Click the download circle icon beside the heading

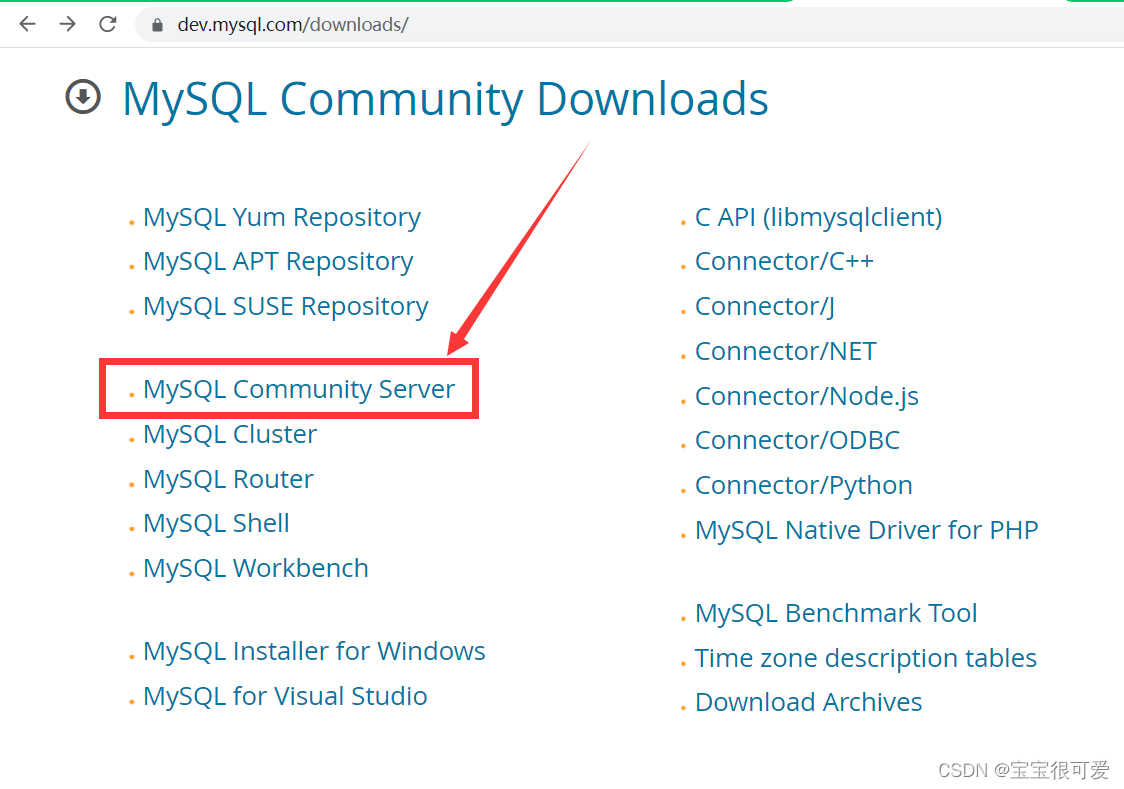coord(83,97)
